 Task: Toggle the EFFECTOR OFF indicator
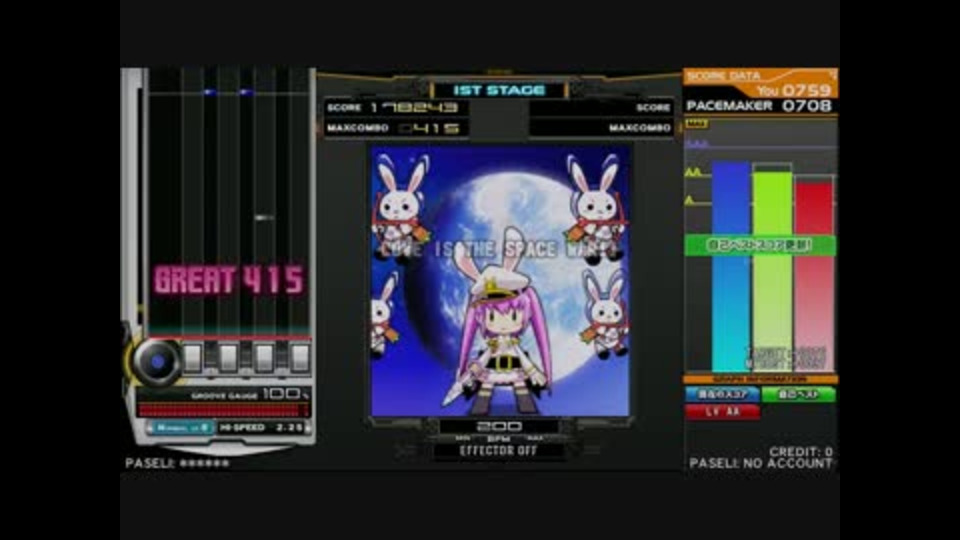[x=498, y=451]
